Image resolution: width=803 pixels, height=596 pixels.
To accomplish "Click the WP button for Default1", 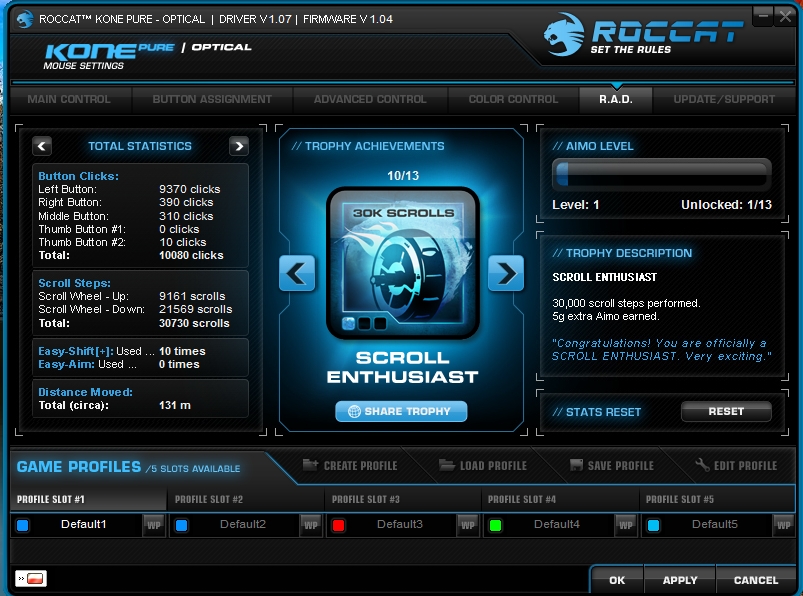I will [154, 525].
